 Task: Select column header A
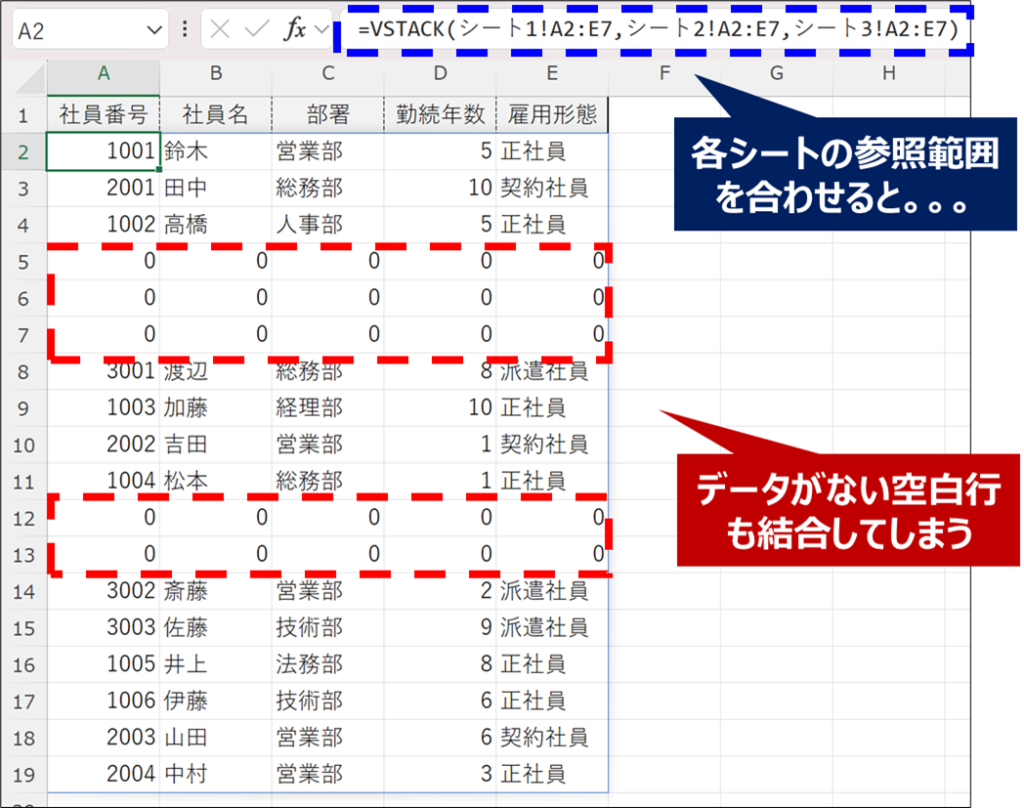[x=103, y=75]
